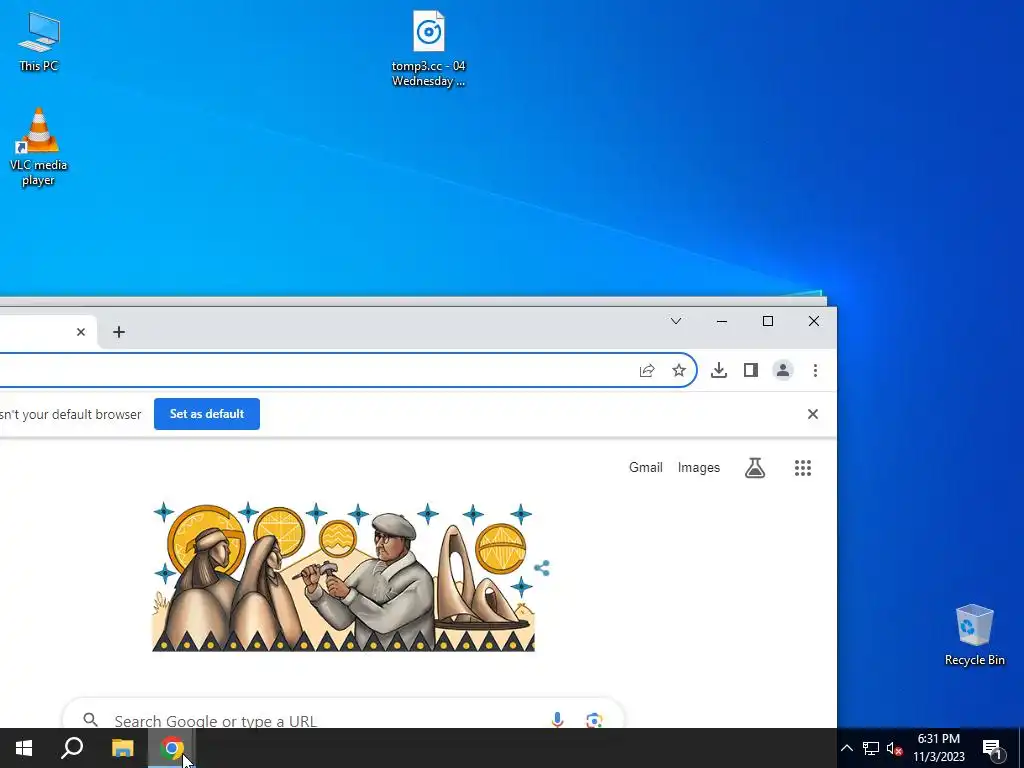Click the muted volume tray icon
Viewport: 1024px width, 768px height.
894,748
